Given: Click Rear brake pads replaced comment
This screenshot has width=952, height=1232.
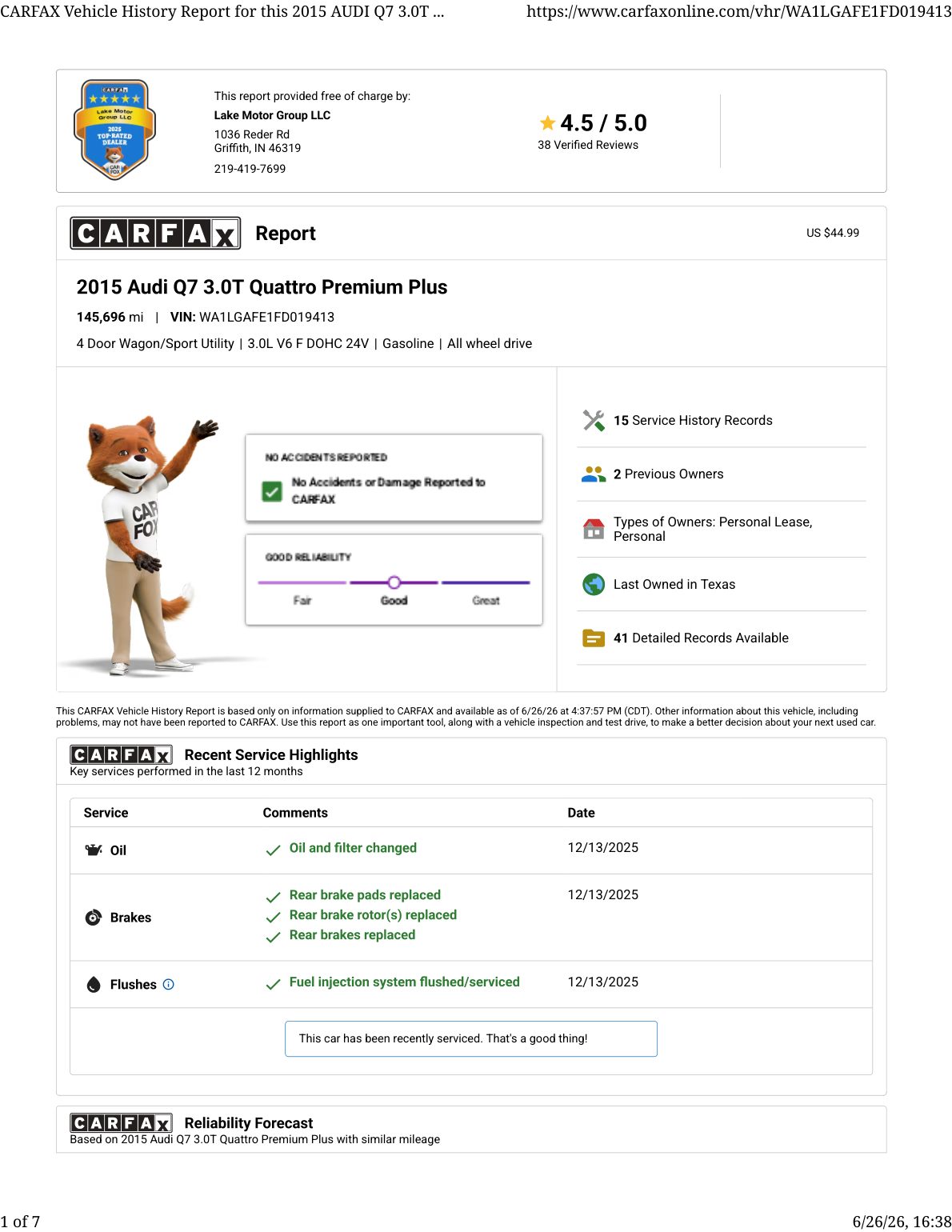Looking at the screenshot, I should click(365, 895).
